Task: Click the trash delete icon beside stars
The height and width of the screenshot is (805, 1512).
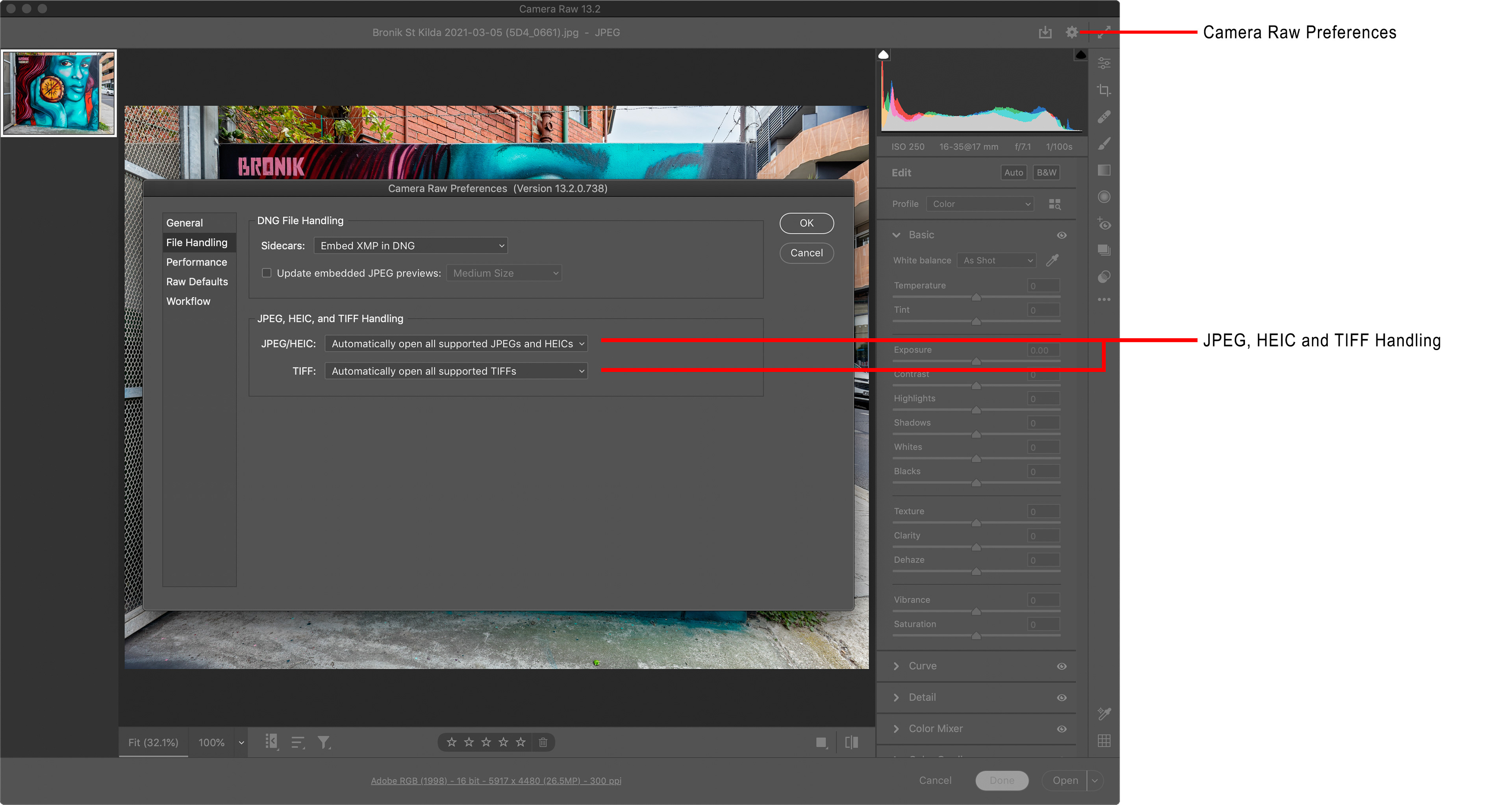Action: [543, 742]
